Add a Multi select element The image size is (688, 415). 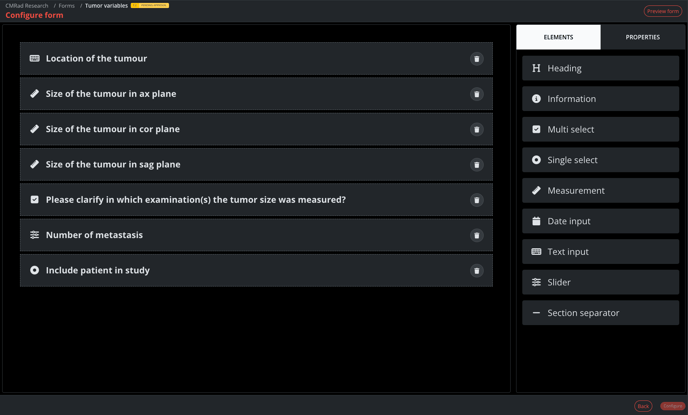(x=600, y=129)
